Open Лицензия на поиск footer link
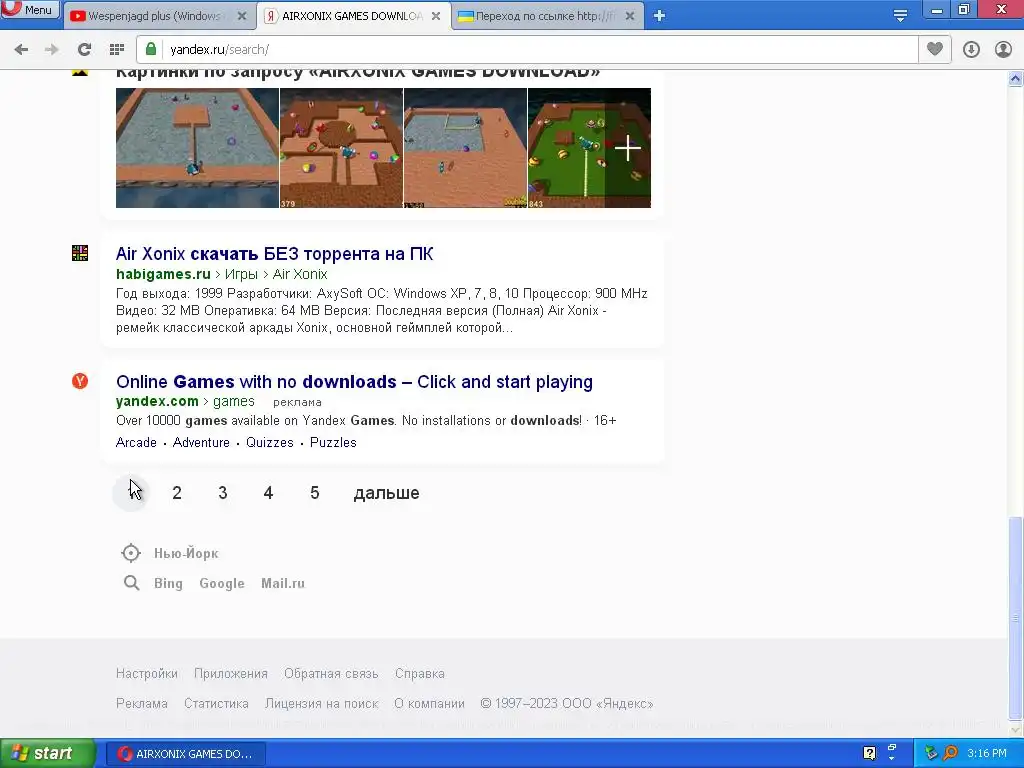The width and height of the screenshot is (1024, 768). coord(321,703)
